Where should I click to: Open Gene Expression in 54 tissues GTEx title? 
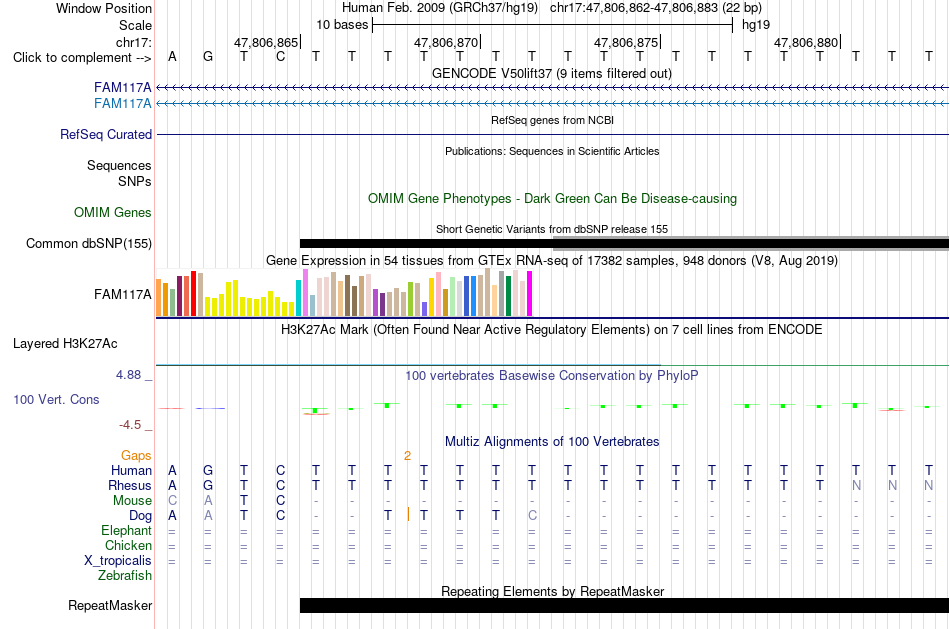click(x=552, y=261)
